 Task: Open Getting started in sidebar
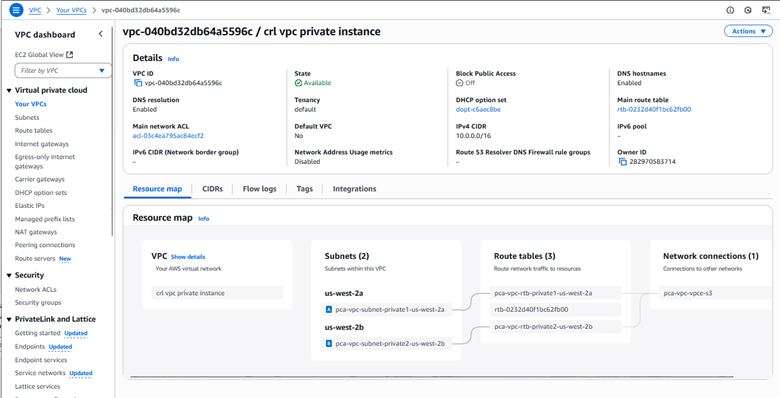[x=37, y=333]
